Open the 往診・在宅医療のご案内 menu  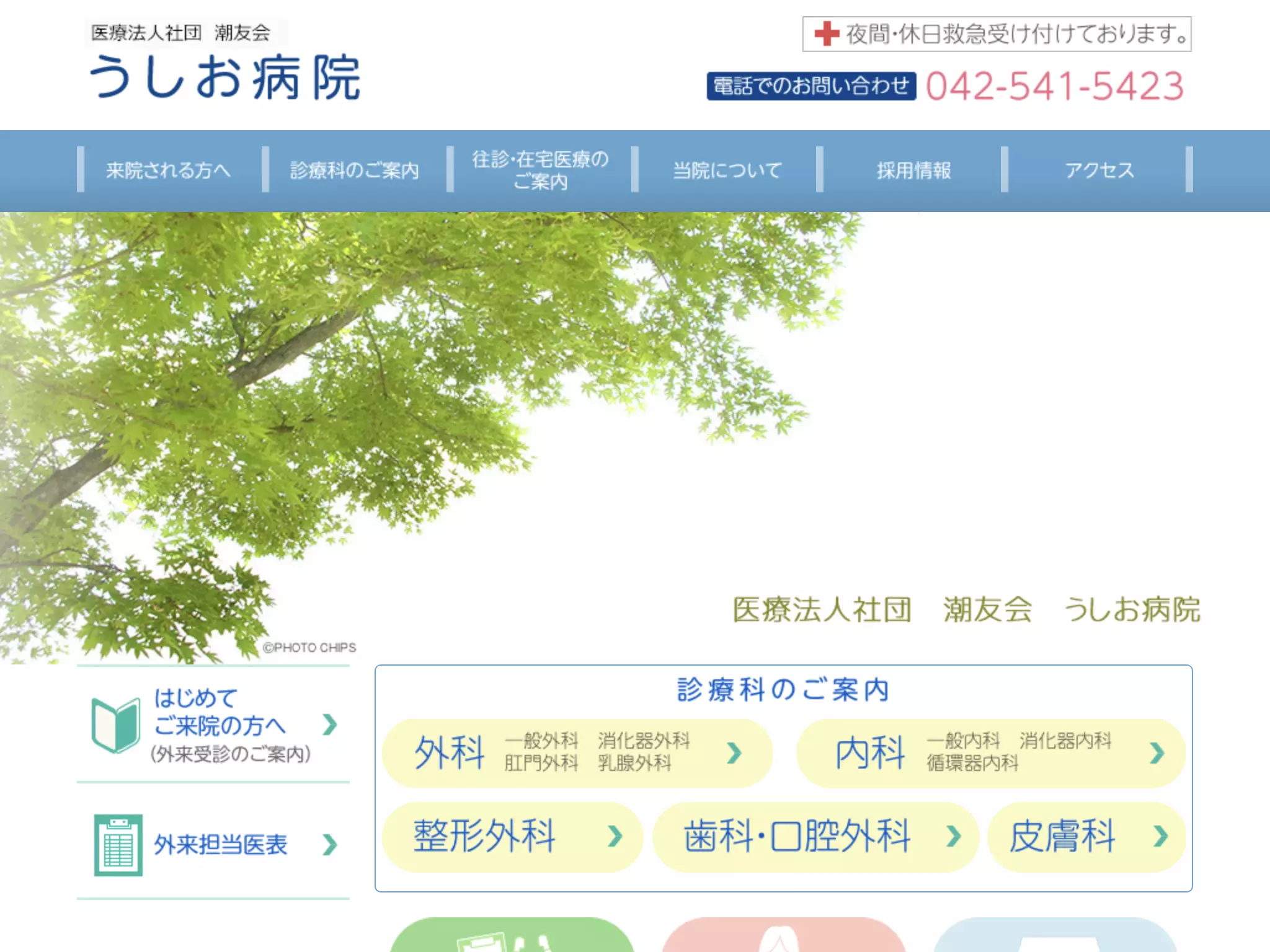coord(540,170)
